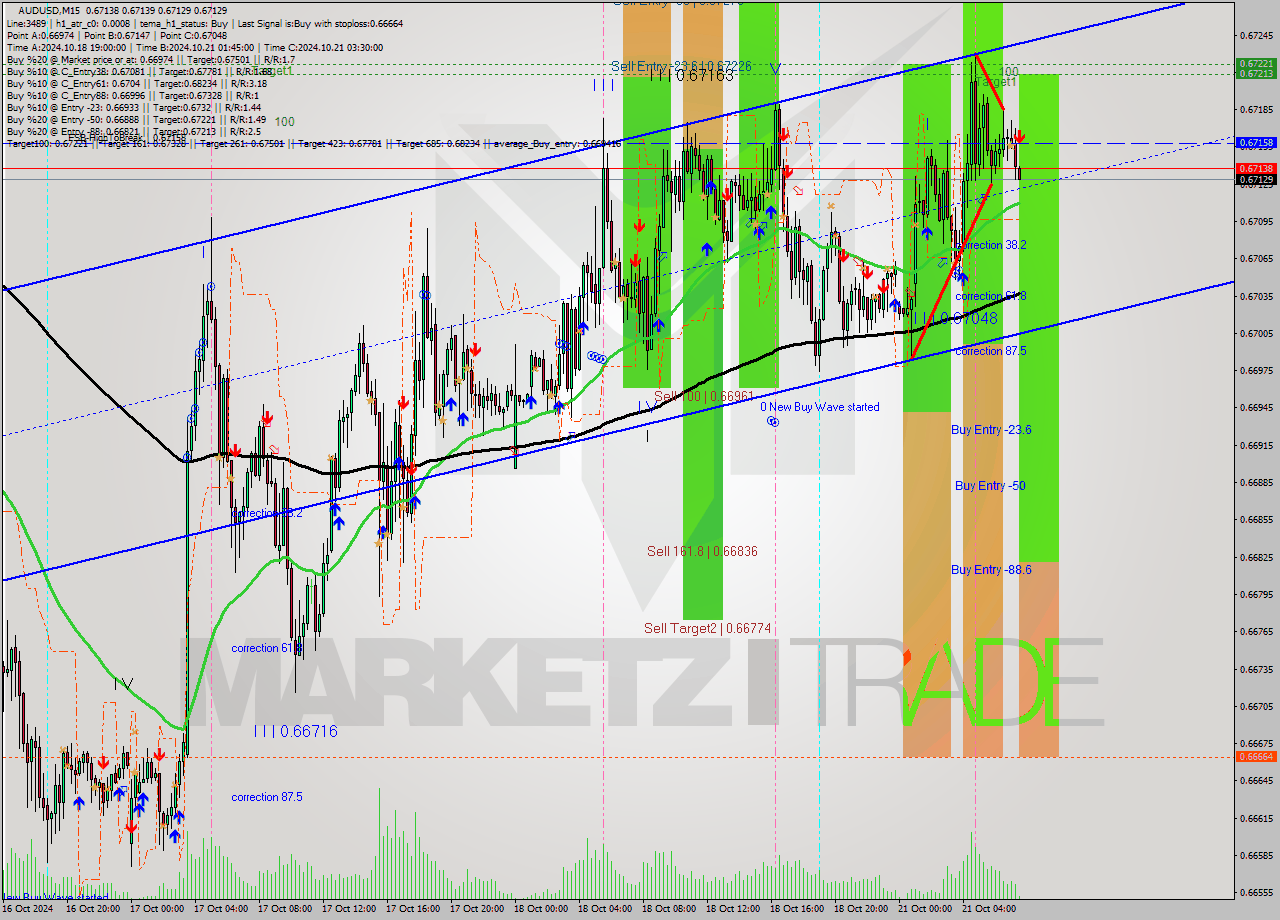The height and width of the screenshot is (920, 1280).
Task: Click the 'Sell 161.8 | 0.66836' label
Action: pos(701,551)
